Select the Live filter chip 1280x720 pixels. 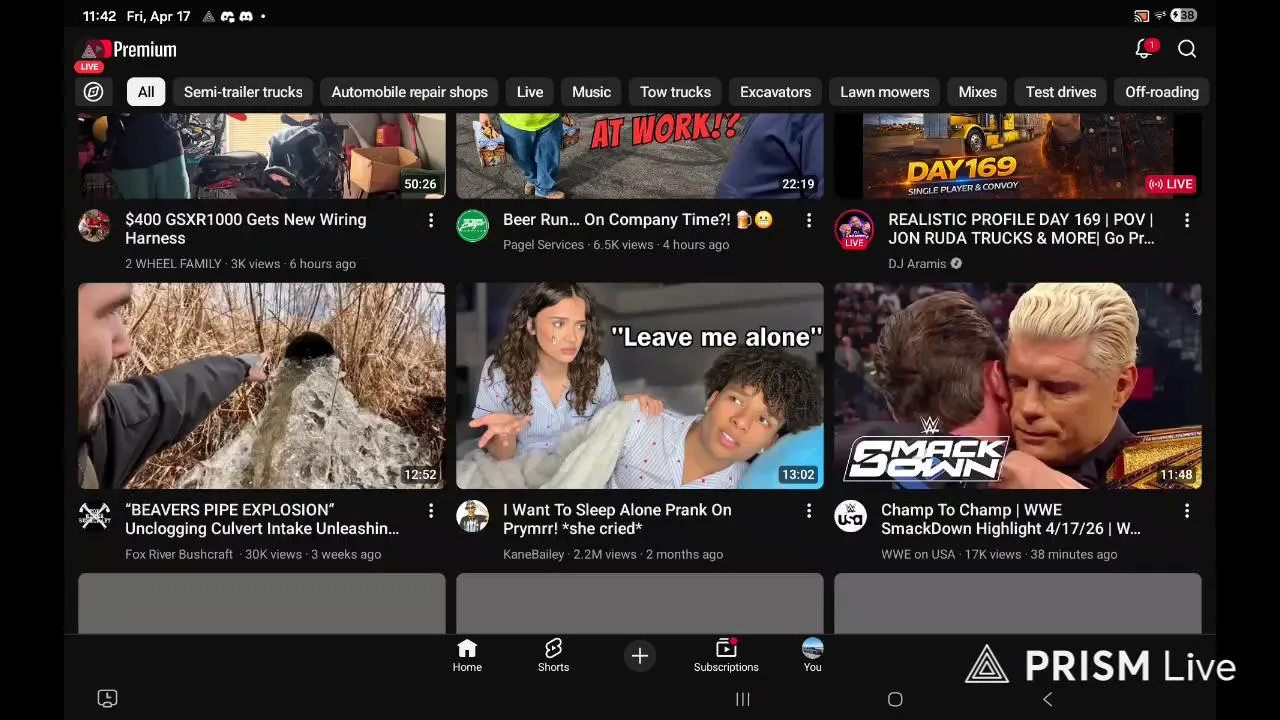click(530, 92)
